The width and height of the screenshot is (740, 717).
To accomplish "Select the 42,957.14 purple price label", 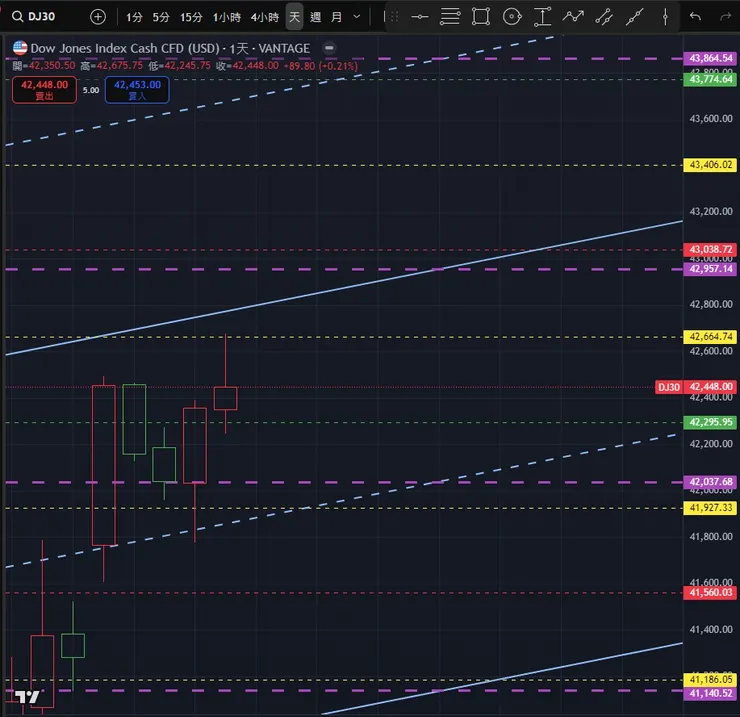I will pos(710,270).
